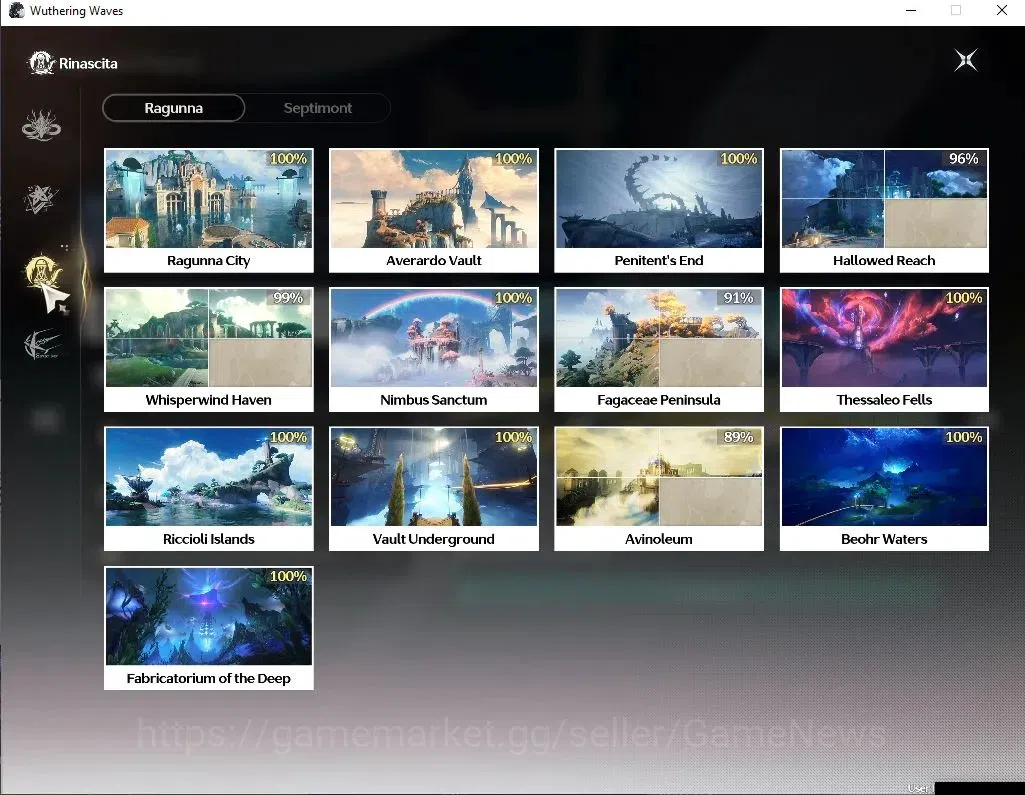1025x795 pixels.
Task: Click the Wuthering Waves title bar app icon
Action: (16, 10)
